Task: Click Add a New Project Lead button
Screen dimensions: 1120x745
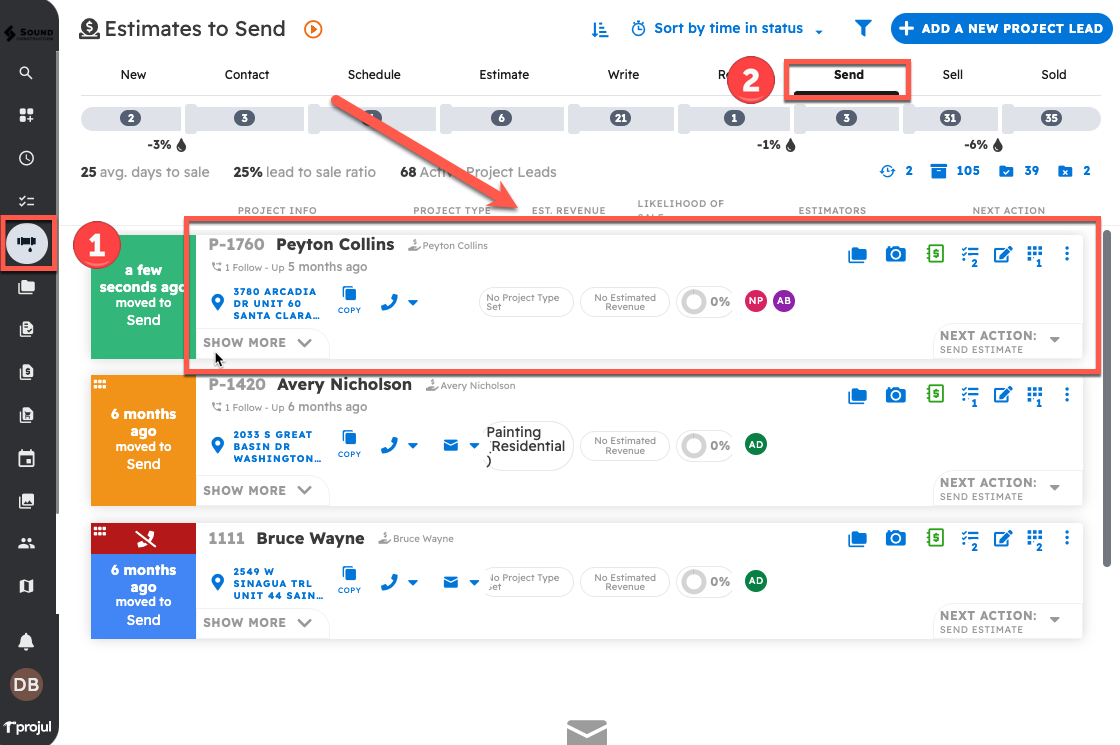Action: (x=1001, y=29)
